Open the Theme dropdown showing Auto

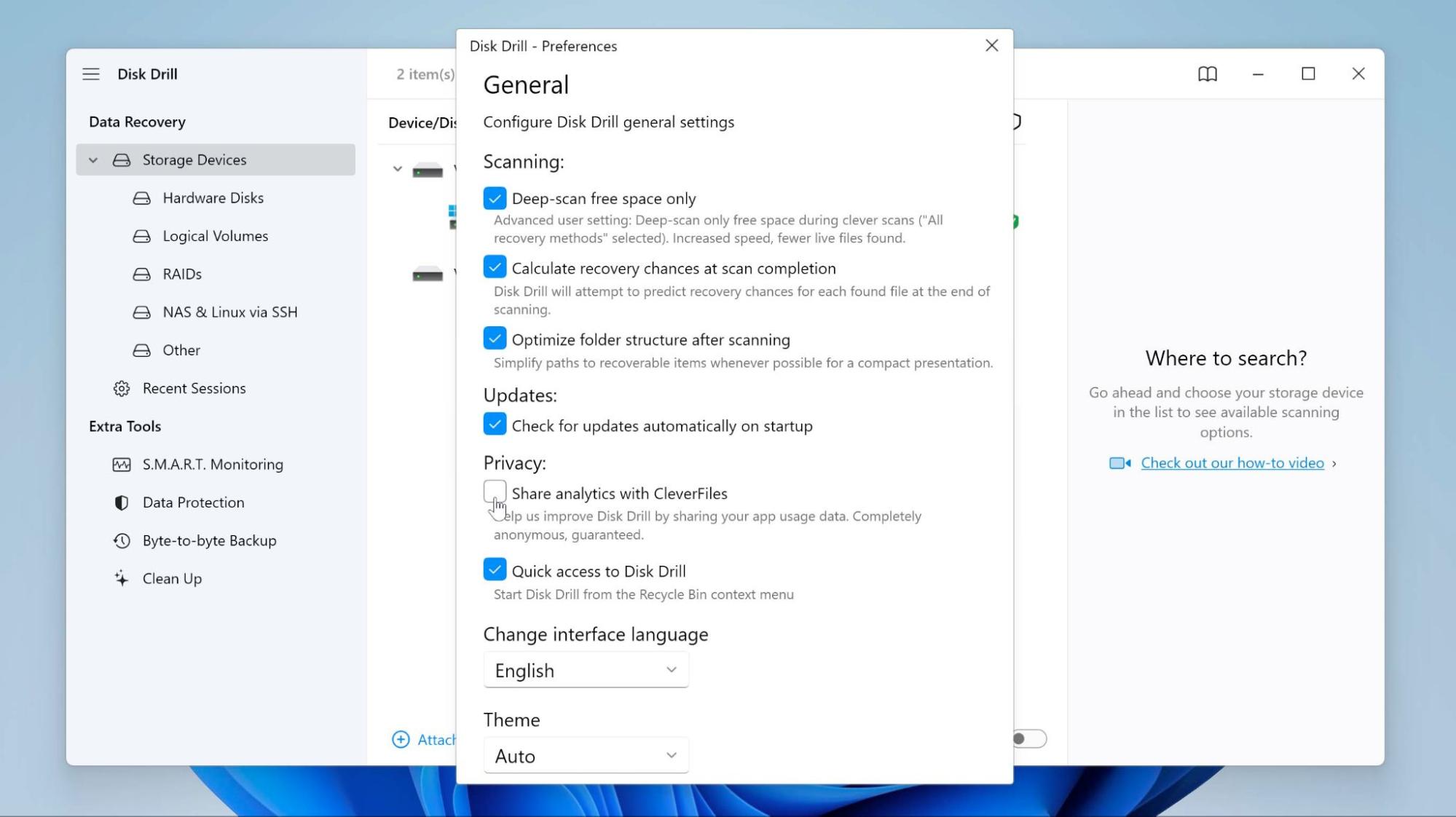point(586,756)
